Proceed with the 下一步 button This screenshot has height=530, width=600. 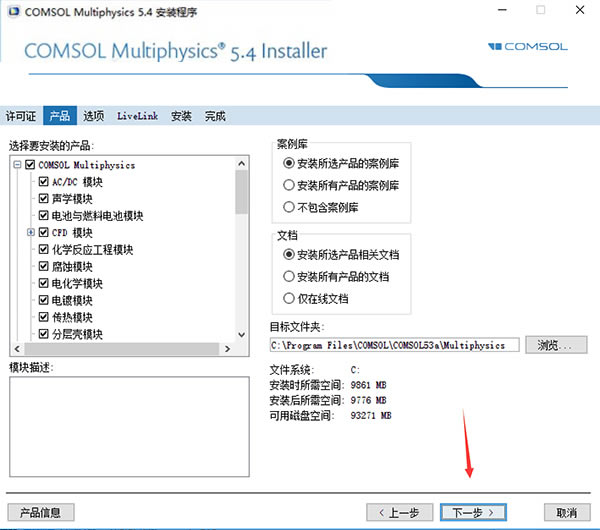473,512
